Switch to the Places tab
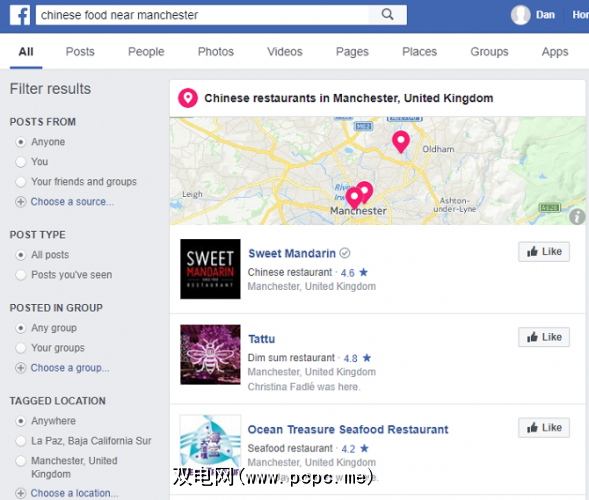 [x=420, y=51]
